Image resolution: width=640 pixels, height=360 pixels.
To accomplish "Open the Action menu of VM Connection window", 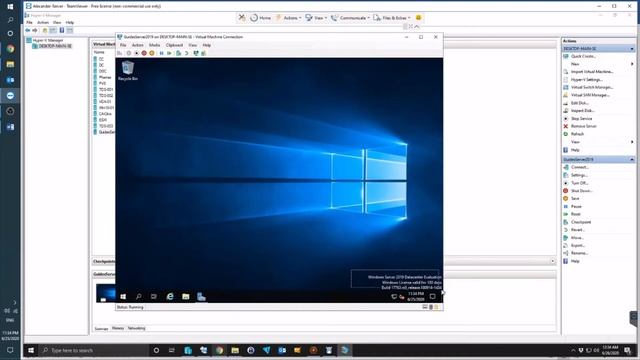I will coord(138,45).
